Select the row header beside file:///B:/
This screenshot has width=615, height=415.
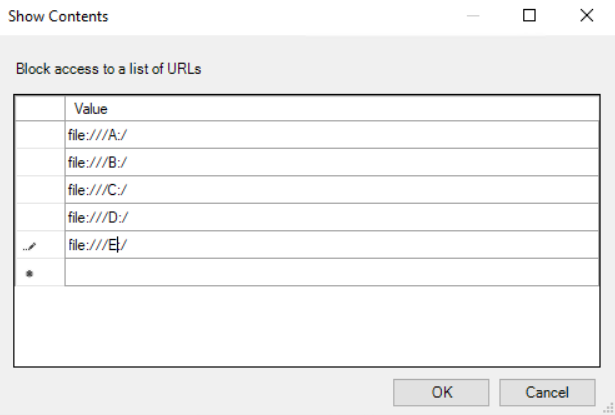click(x=40, y=162)
